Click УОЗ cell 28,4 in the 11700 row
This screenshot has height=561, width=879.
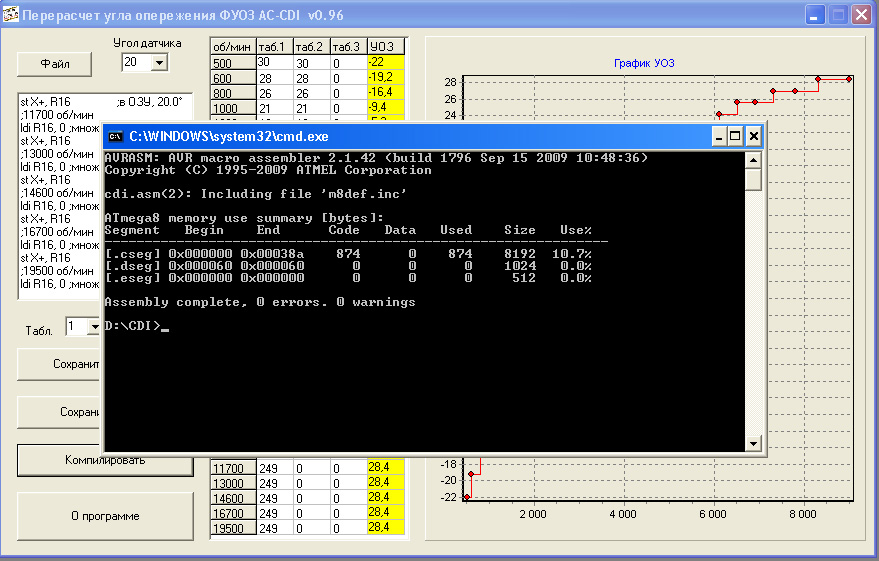click(x=386, y=467)
